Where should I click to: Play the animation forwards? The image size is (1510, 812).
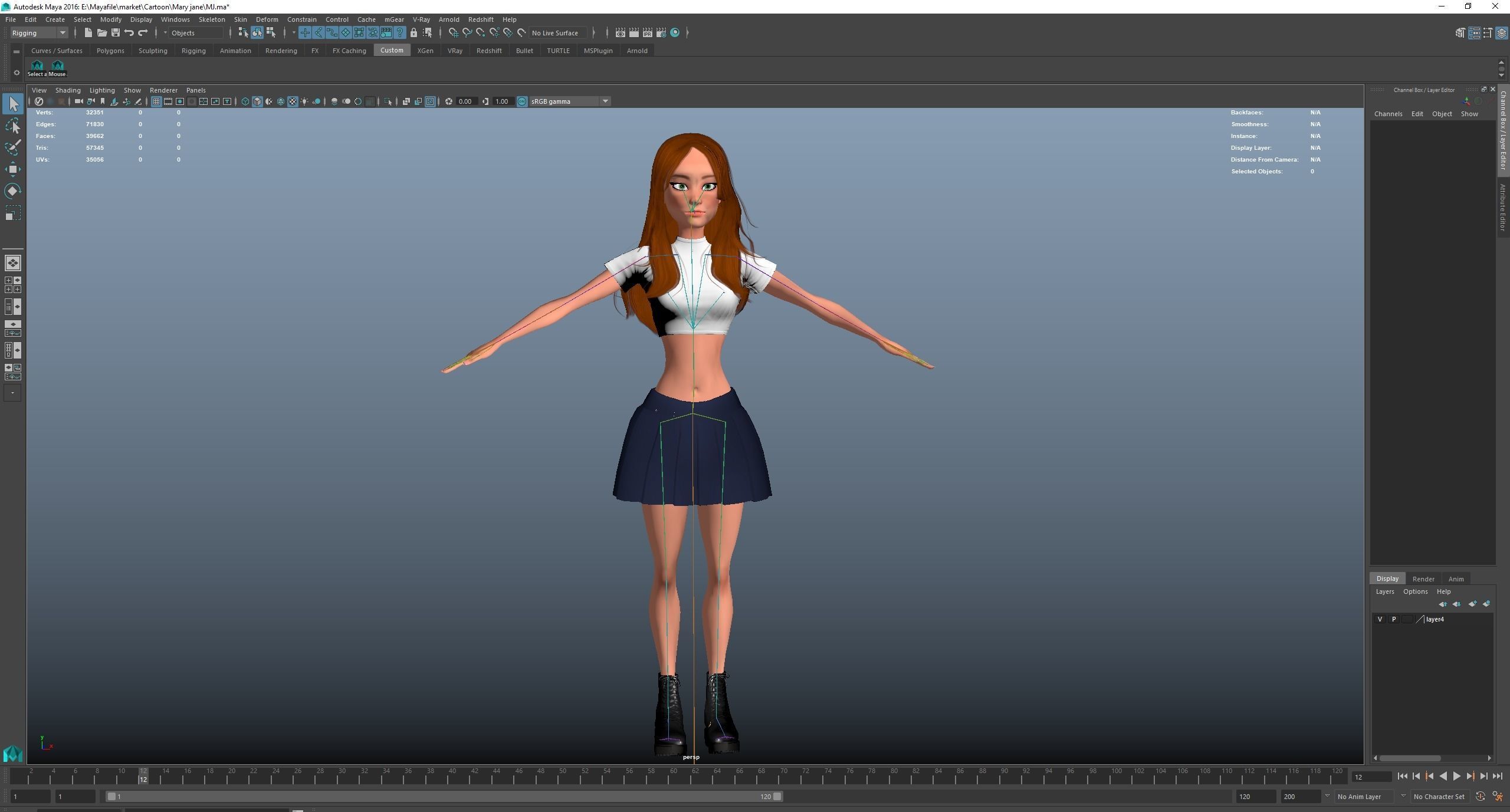point(1456,777)
